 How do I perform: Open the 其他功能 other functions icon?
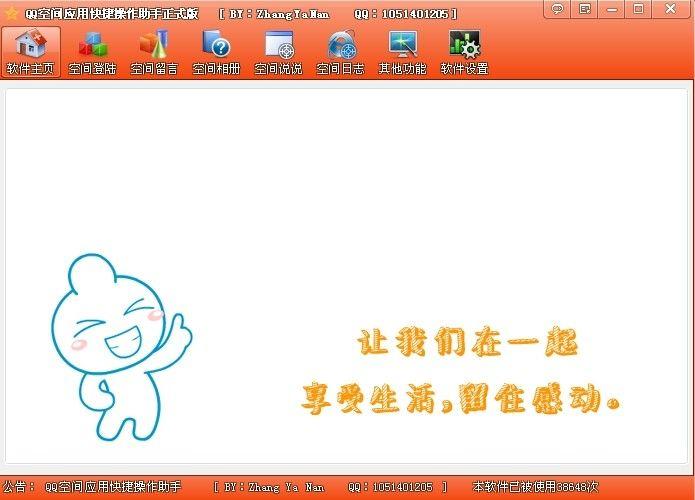coord(402,52)
